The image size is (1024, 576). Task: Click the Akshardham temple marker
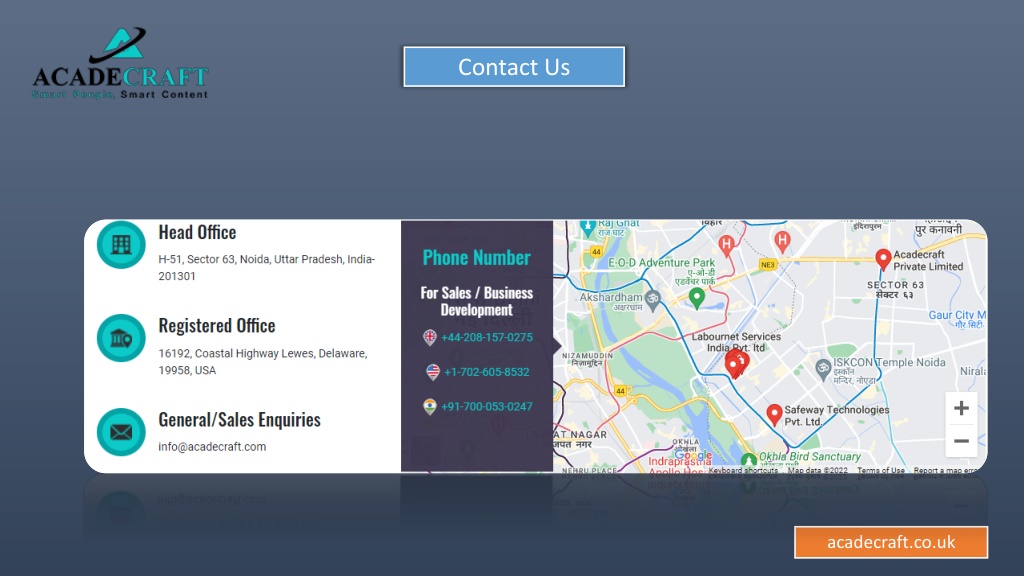point(652,298)
